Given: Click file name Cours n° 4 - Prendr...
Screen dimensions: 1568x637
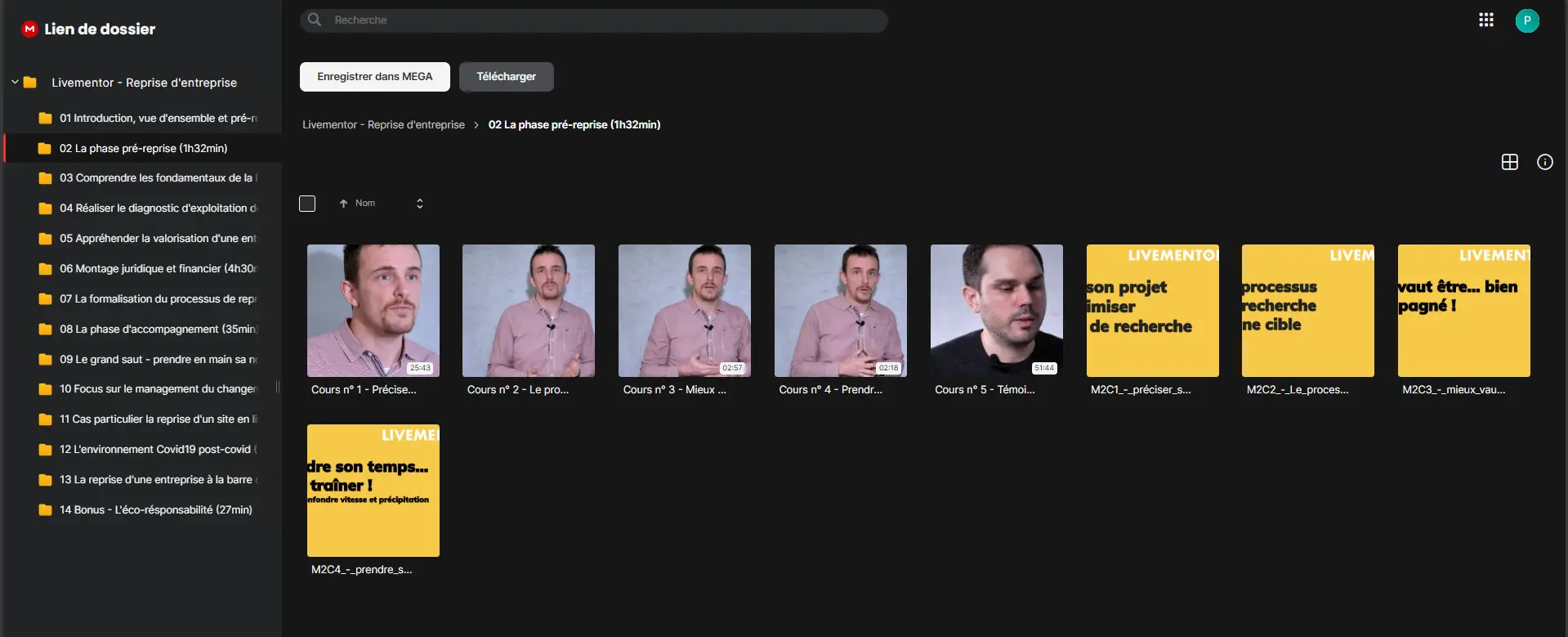Looking at the screenshot, I should click(831, 390).
